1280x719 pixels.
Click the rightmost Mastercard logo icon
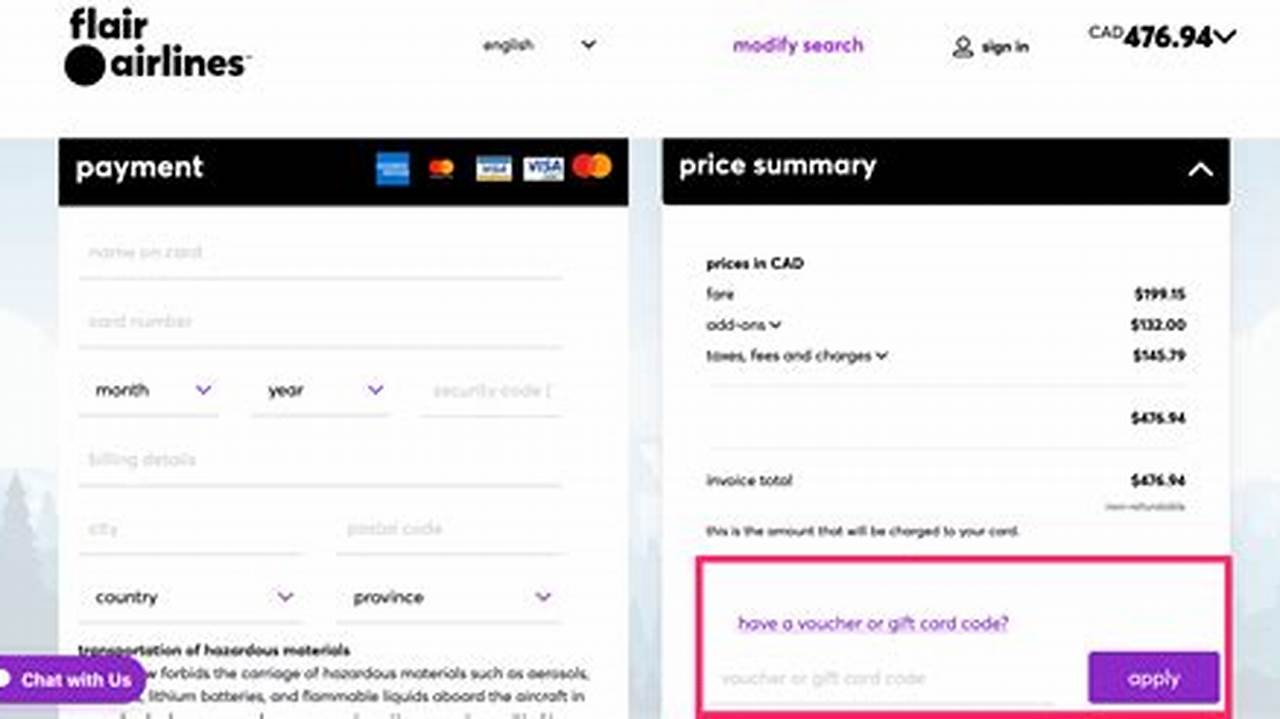[592, 167]
